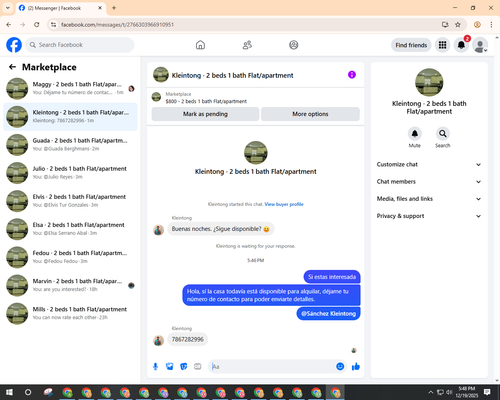Expand Media, files and links section
Viewport: 500px width, 400px height.
(x=429, y=199)
